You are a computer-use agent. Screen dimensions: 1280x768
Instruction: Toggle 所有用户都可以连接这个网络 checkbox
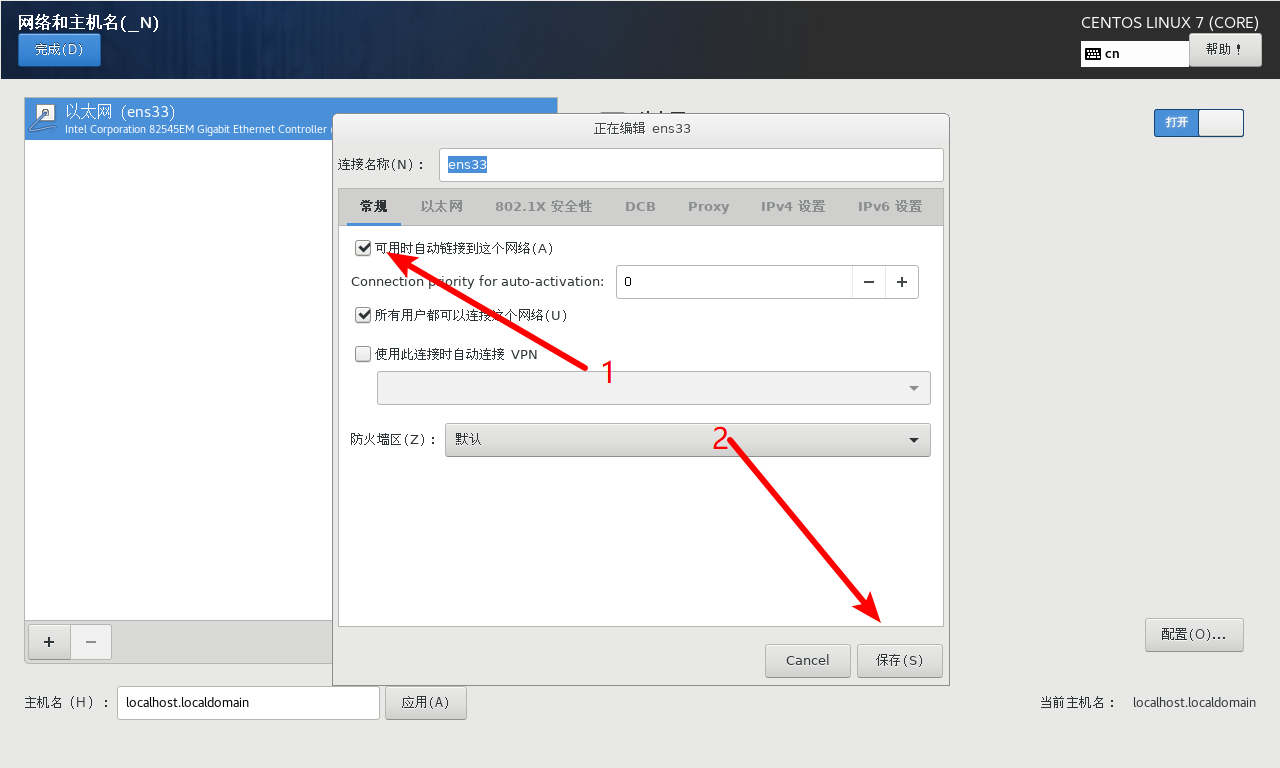pos(363,315)
